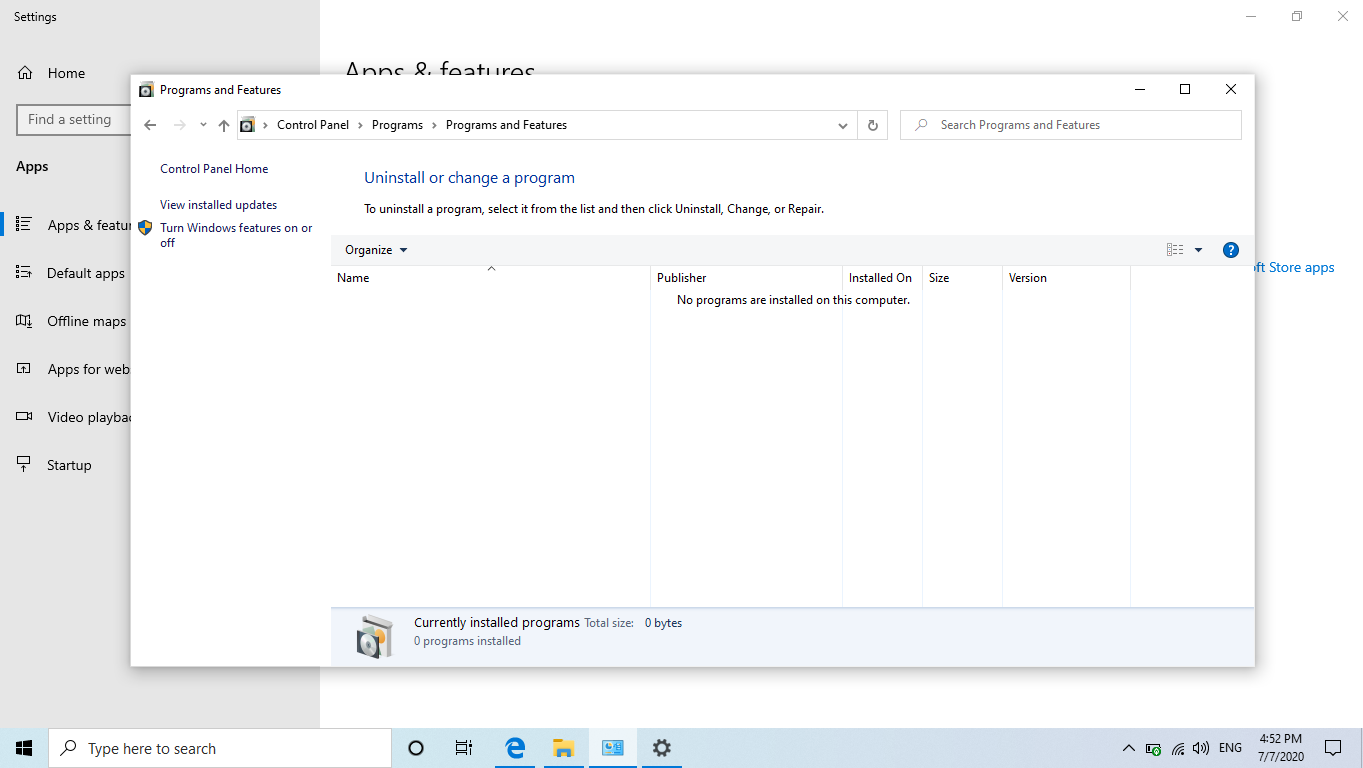Image resolution: width=1363 pixels, height=768 pixels.
Task: Sort by the Name column header
Action: click(490, 277)
